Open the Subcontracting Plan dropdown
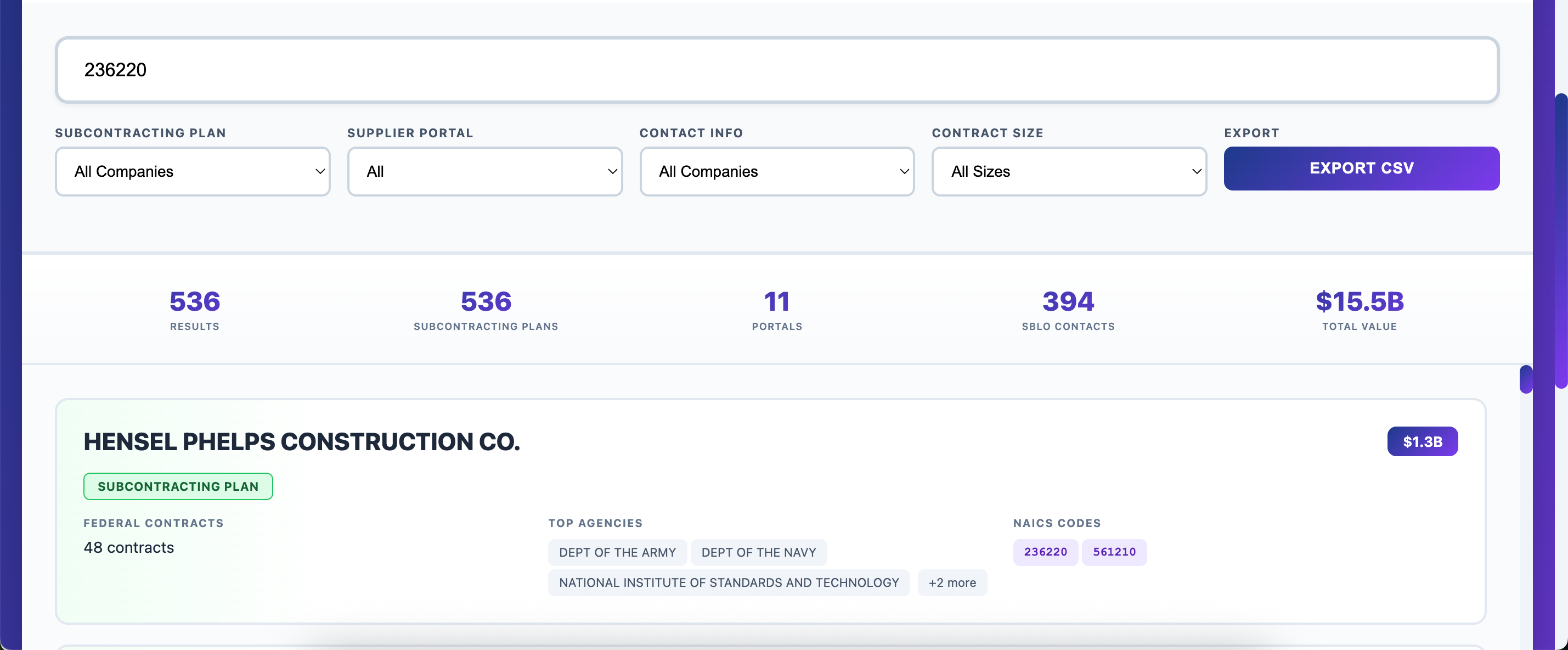The image size is (1568, 650). point(193,172)
